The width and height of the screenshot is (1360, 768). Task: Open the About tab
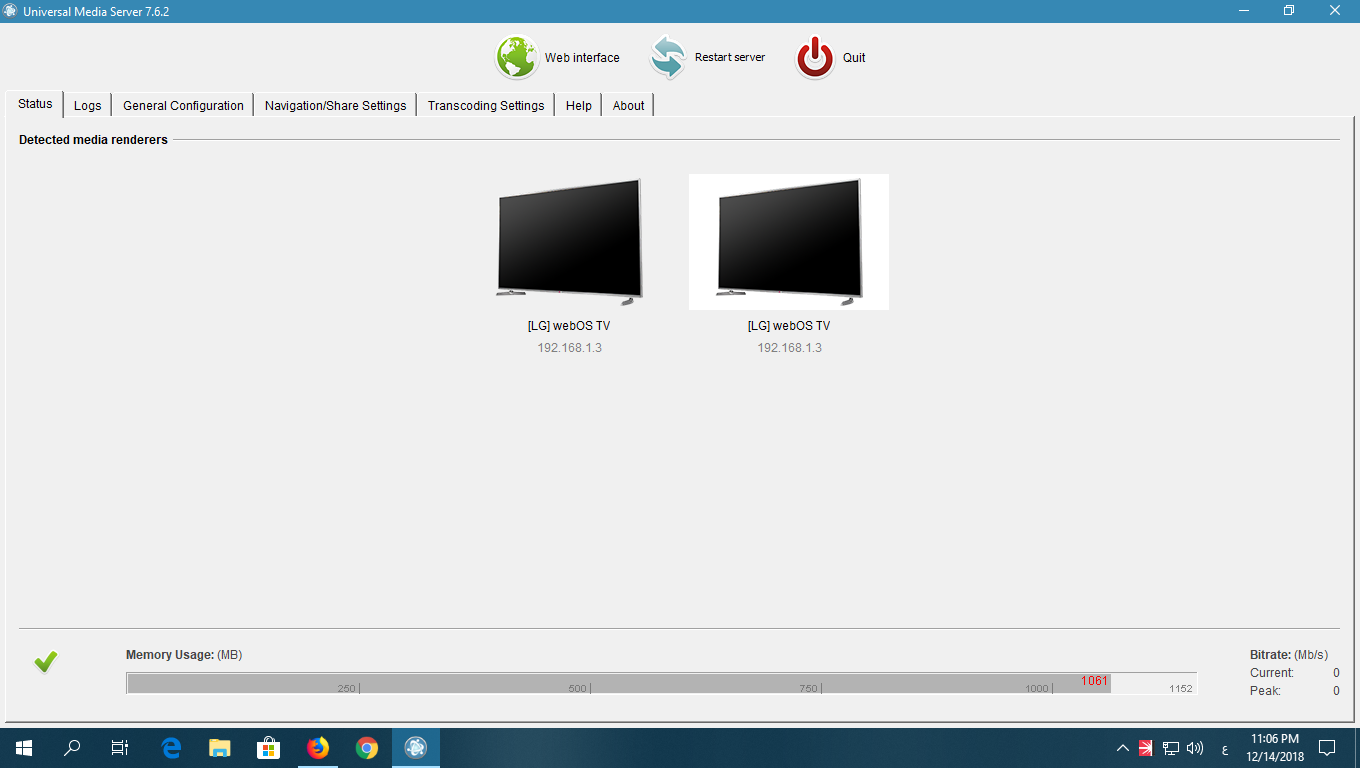pyautogui.click(x=628, y=105)
